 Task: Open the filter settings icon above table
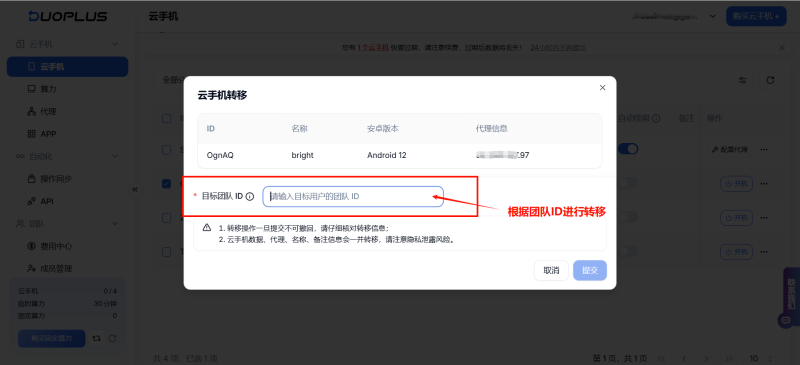click(x=742, y=80)
